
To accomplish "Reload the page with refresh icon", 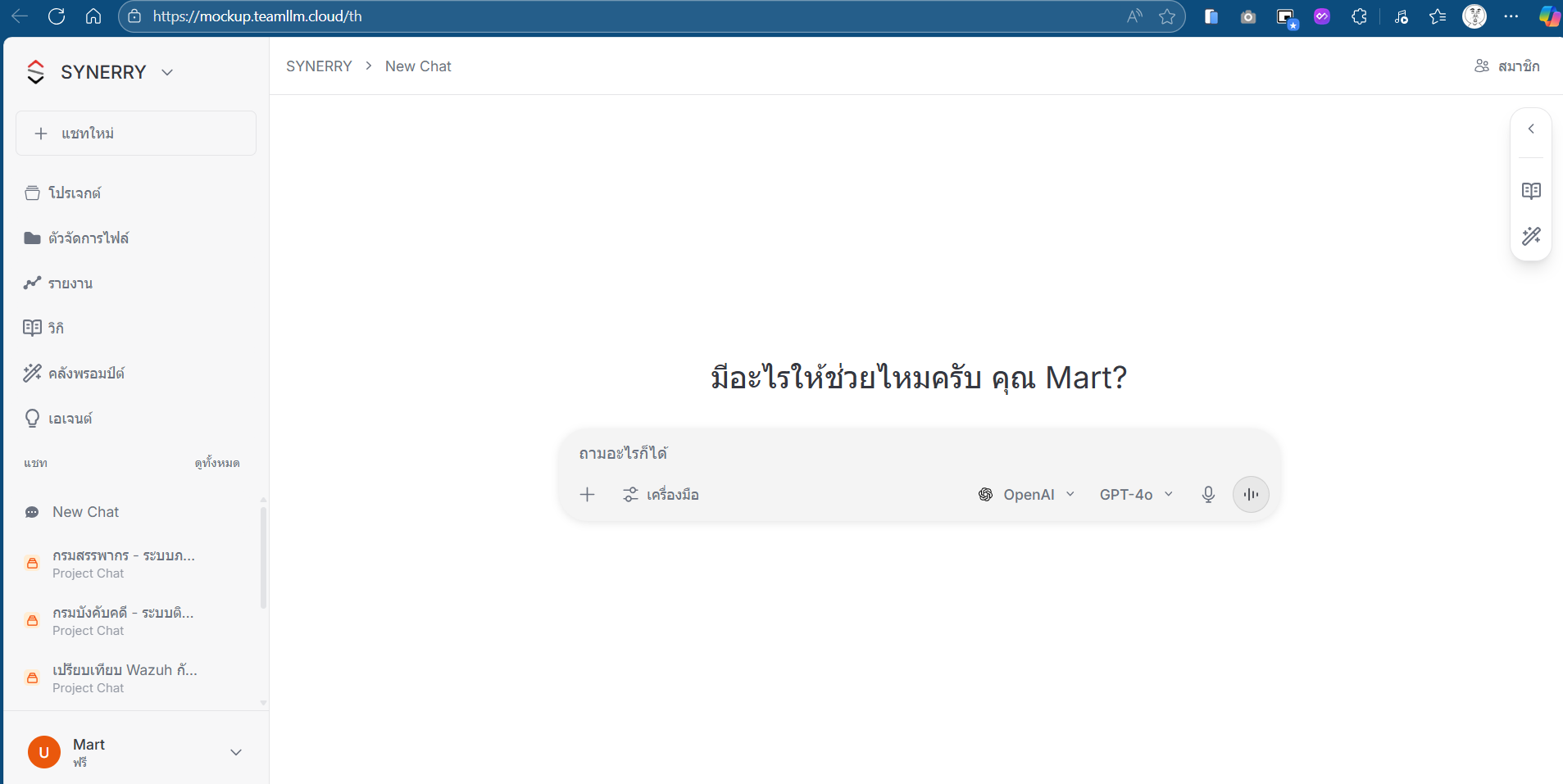I will tap(57, 16).
